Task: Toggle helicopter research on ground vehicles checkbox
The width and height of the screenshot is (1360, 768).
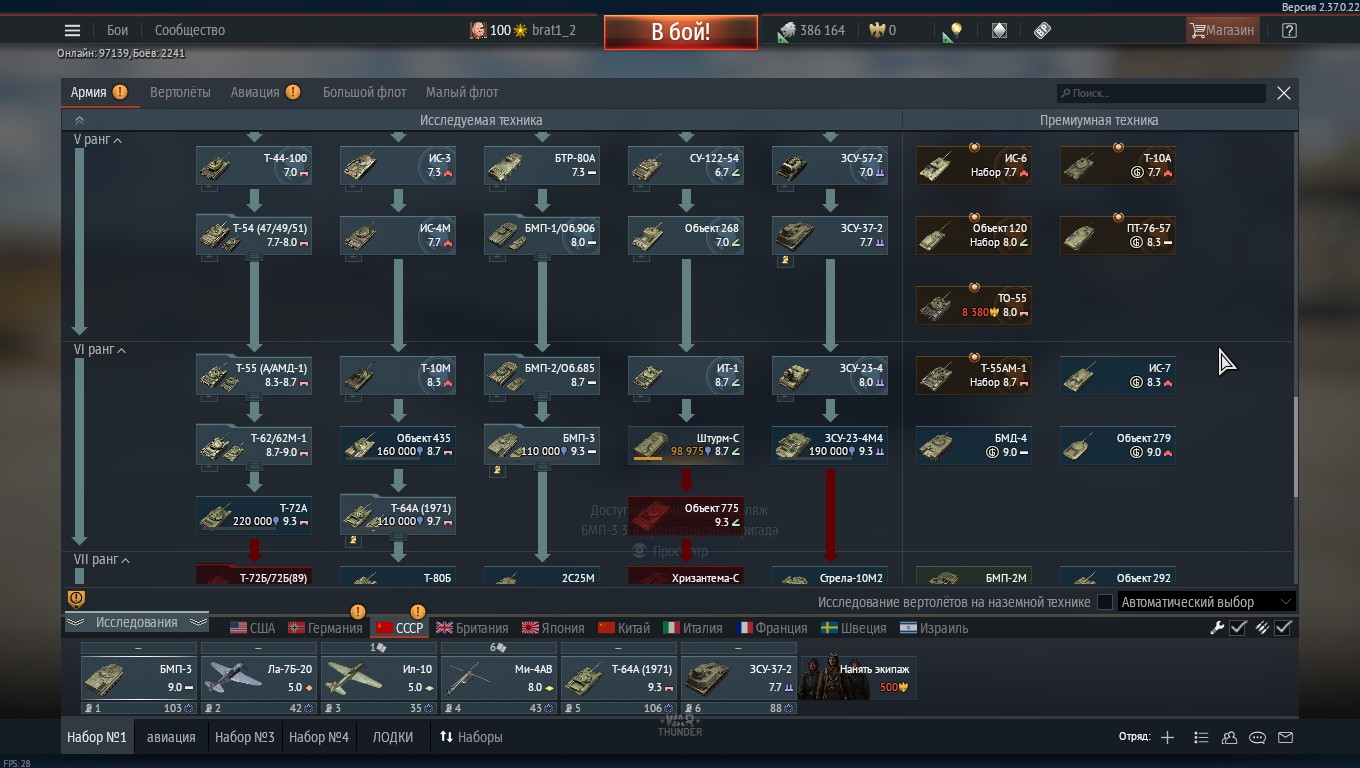Action: (1105, 602)
